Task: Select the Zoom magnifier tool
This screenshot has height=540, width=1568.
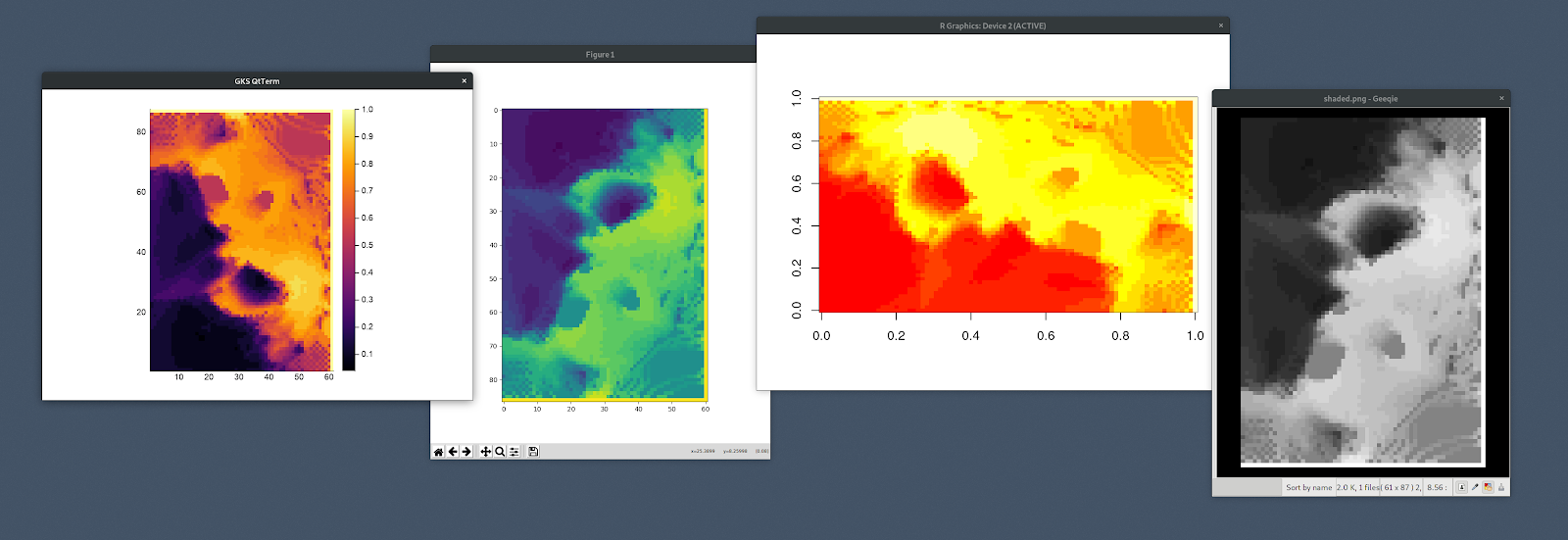Action: [500, 452]
